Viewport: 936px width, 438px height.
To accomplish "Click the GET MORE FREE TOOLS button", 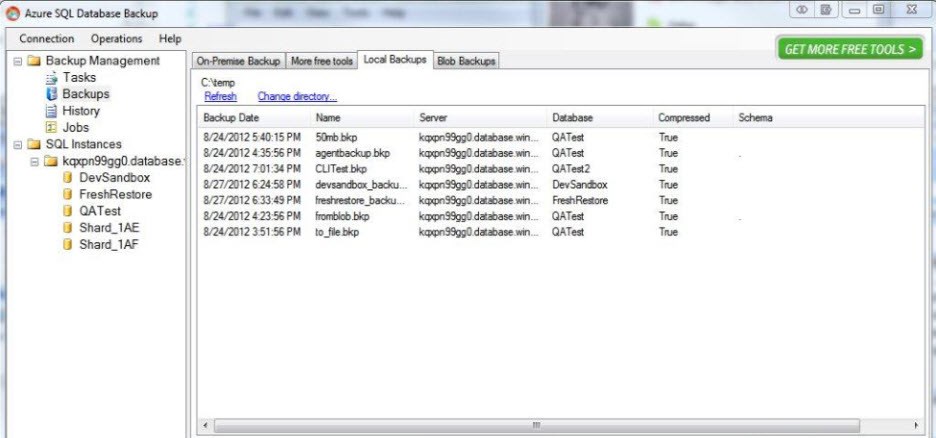I will coord(850,49).
